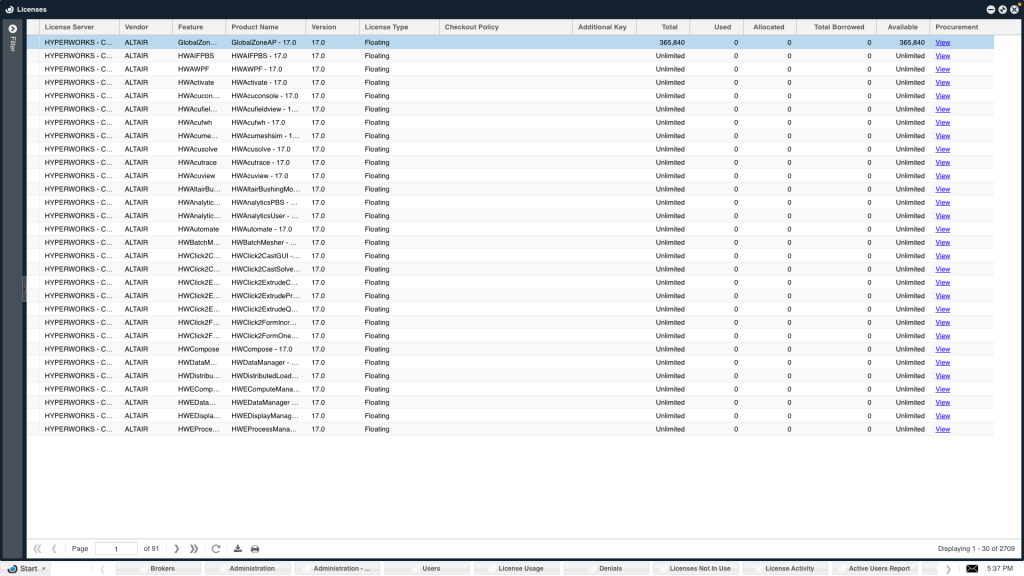Click View link for GlobalZoneAP - 17.0
The height and width of the screenshot is (576, 1024).
click(941, 42)
